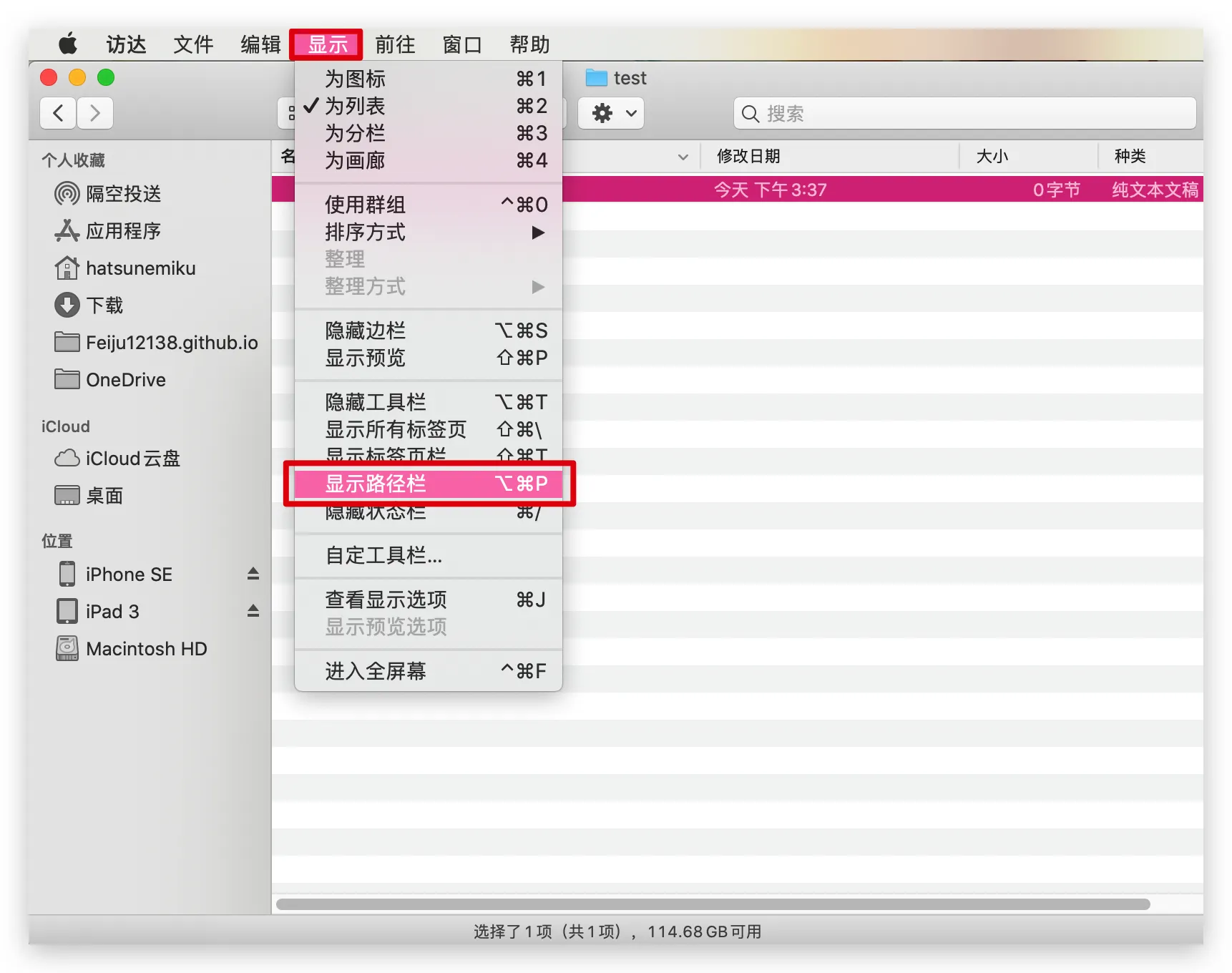Go back with the back arrow button
Screen dimensions: 1232x973
59,113
